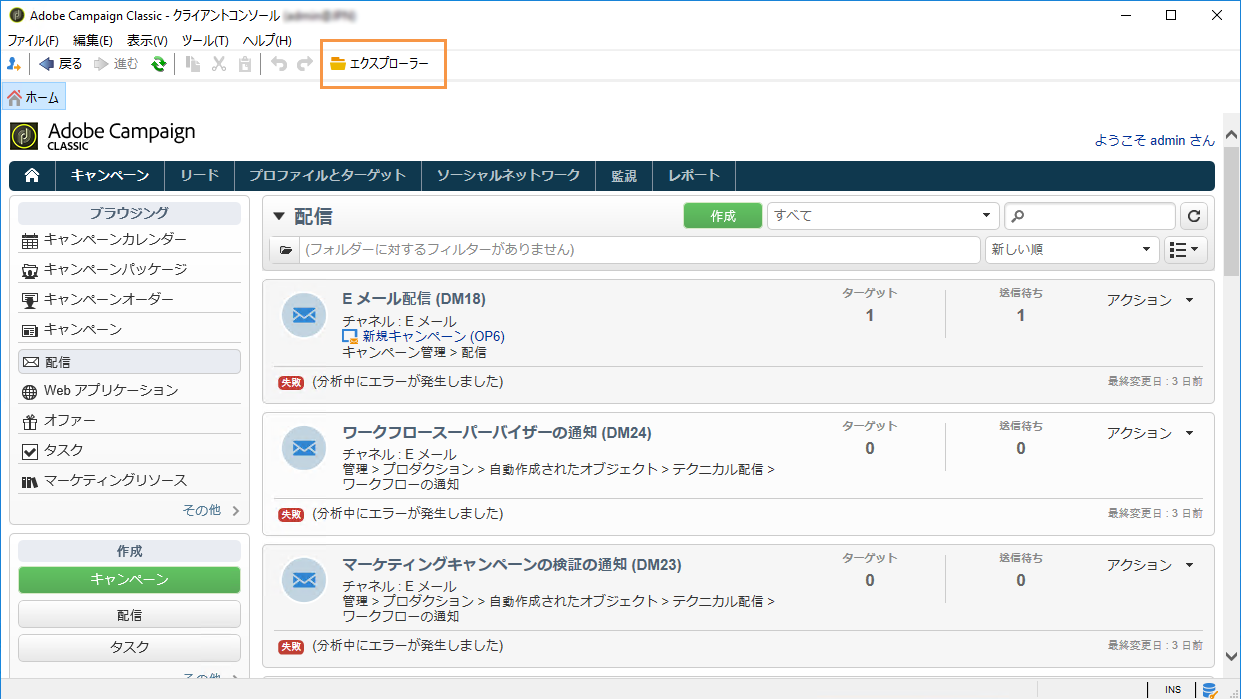Click the Adobe Campaign Classic logo

click(103, 136)
